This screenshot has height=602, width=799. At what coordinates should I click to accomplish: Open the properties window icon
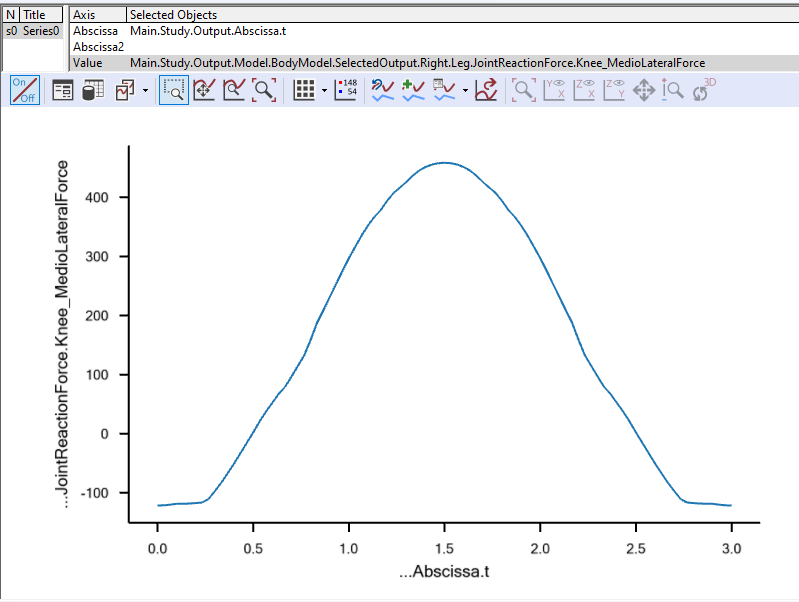coord(63,90)
